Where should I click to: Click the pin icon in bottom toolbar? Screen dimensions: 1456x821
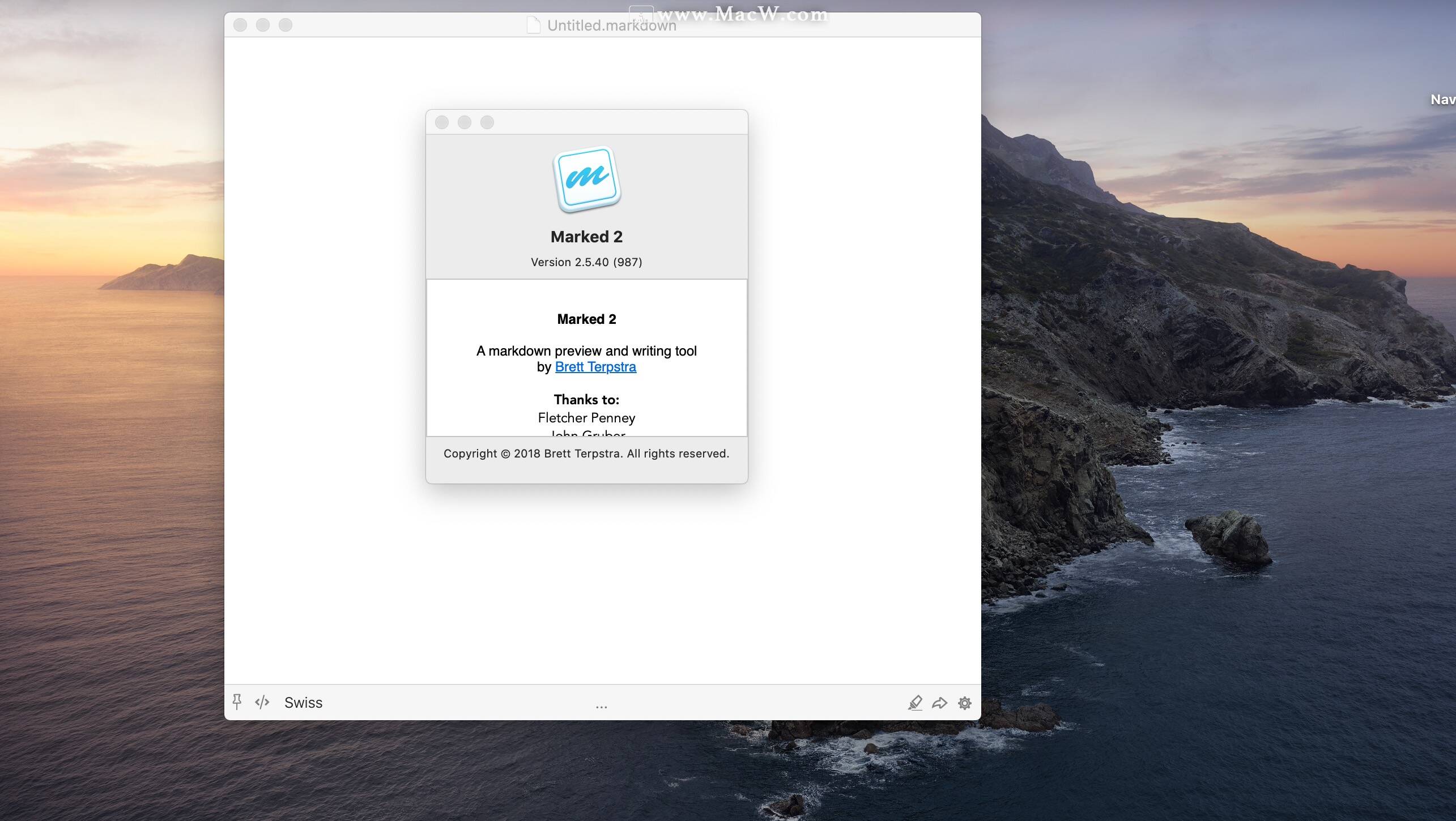point(237,702)
